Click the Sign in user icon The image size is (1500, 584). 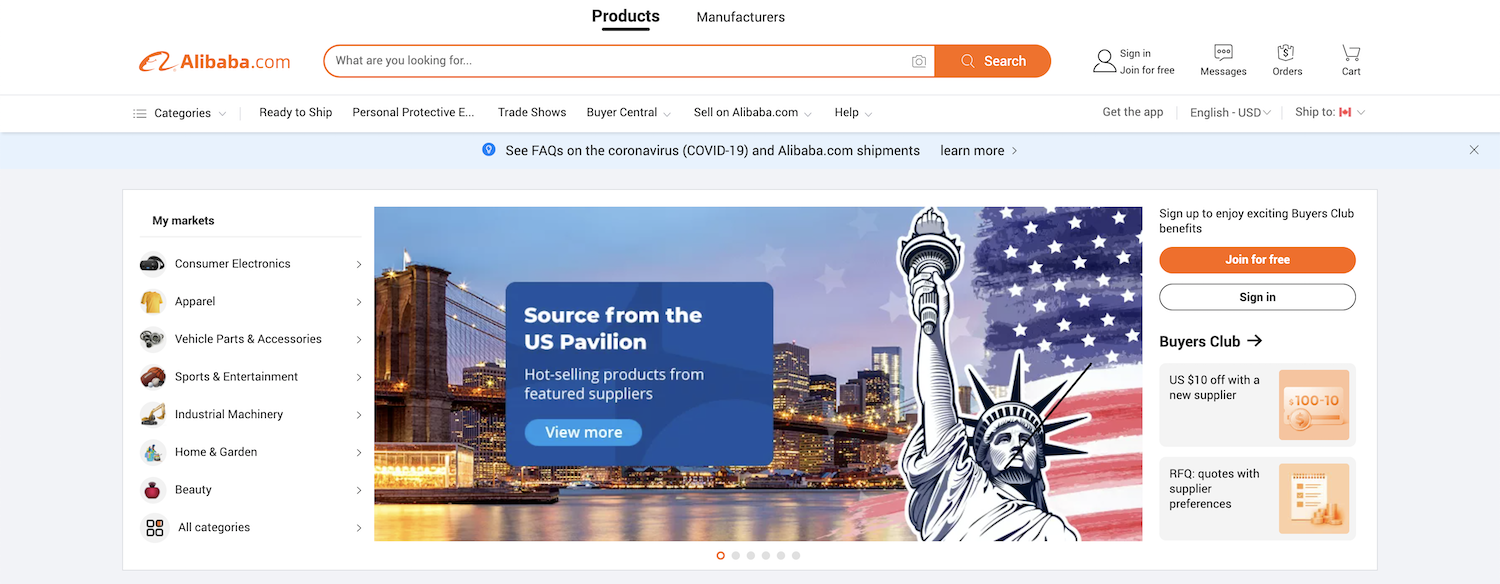[1104, 61]
